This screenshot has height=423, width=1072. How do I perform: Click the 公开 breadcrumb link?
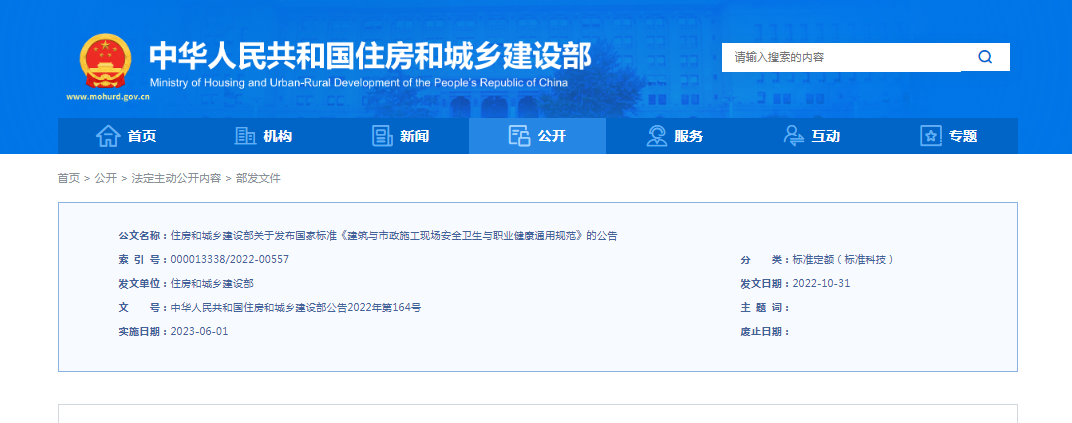click(x=106, y=178)
